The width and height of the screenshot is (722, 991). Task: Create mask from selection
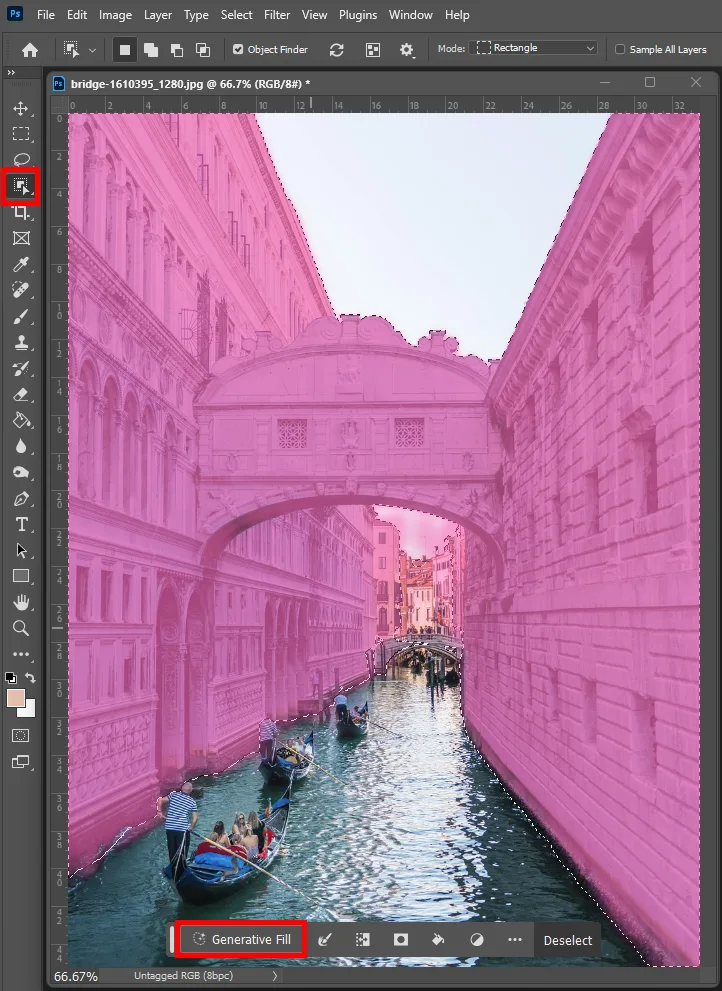[401, 940]
